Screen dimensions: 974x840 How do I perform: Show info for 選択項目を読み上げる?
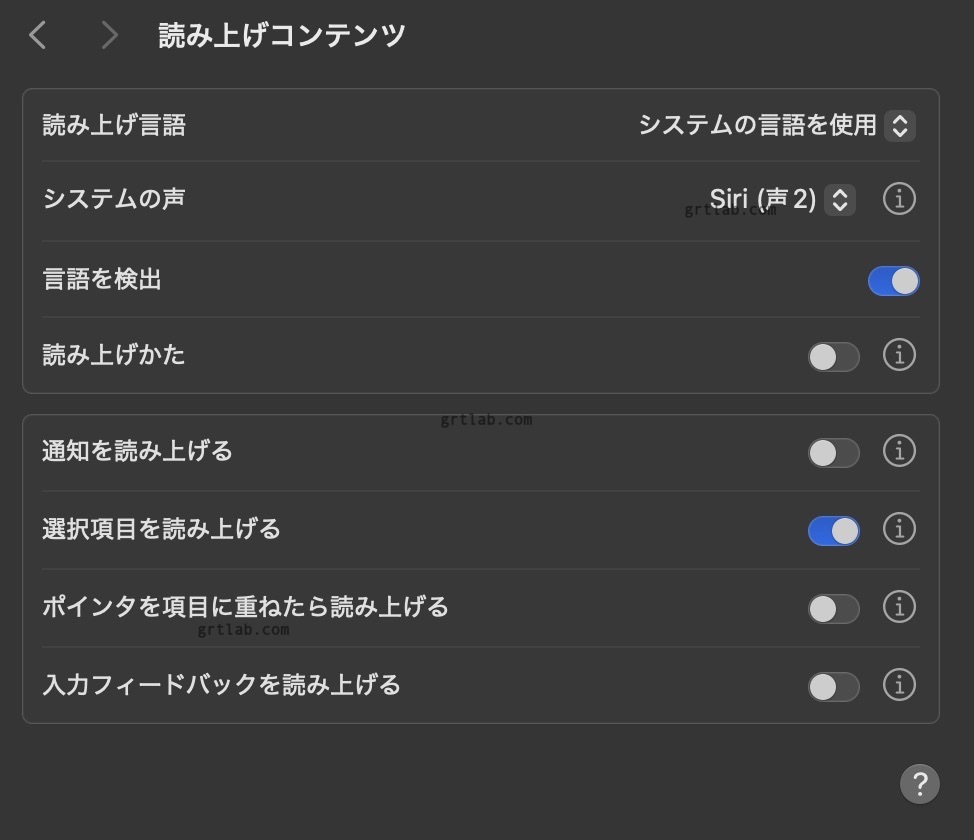click(899, 529)
